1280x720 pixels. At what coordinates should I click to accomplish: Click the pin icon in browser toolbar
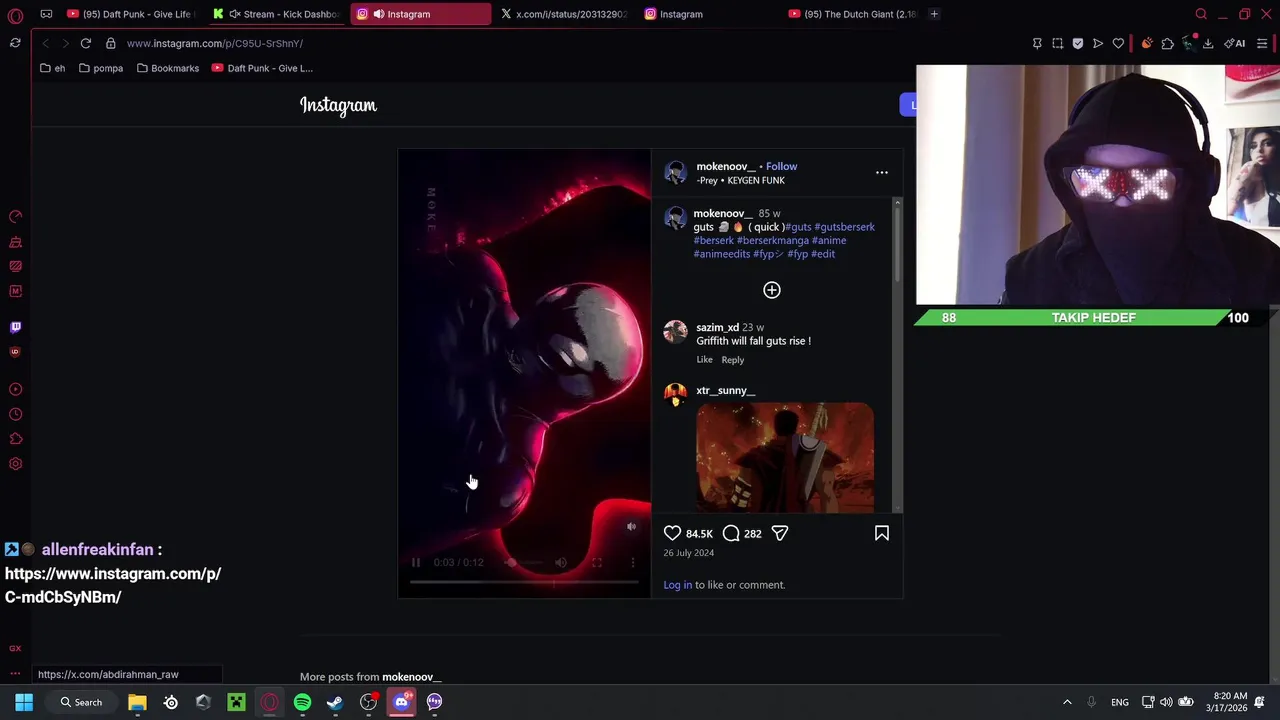1037,43
